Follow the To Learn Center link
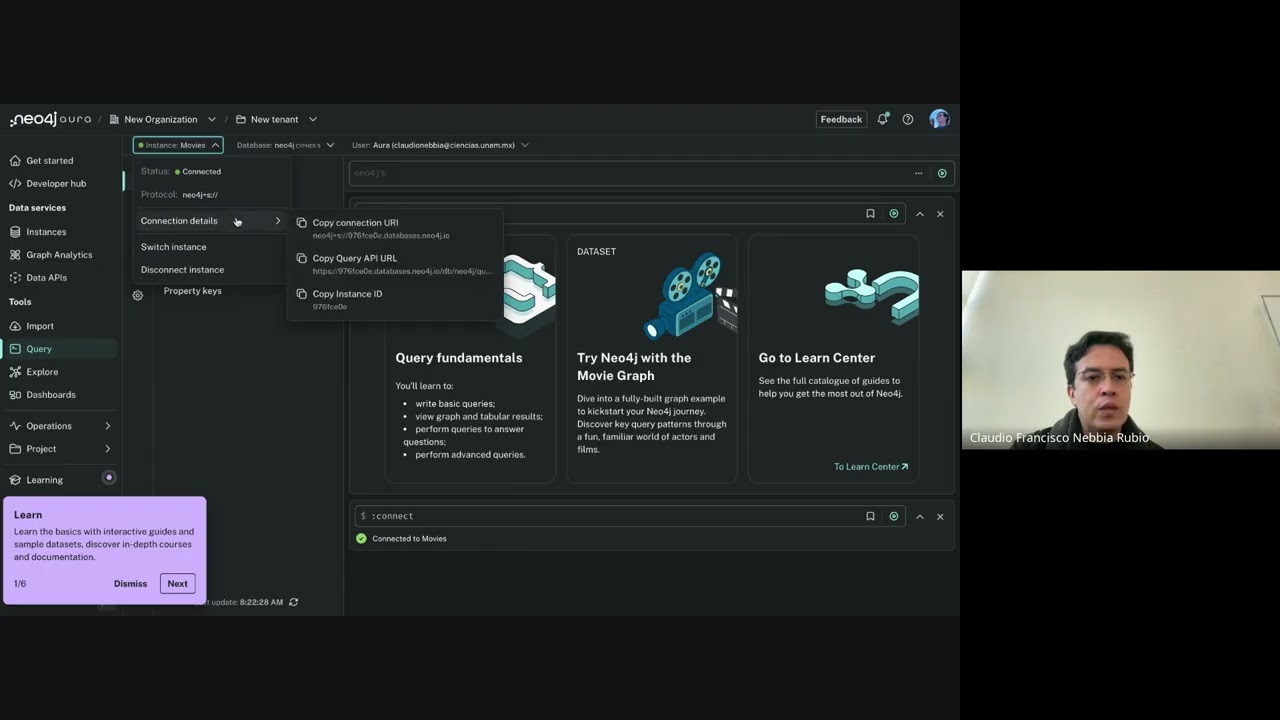Image resolution: width=1280 pixels, height=720 pixels. pyautogui.click(x=871, y=467)
